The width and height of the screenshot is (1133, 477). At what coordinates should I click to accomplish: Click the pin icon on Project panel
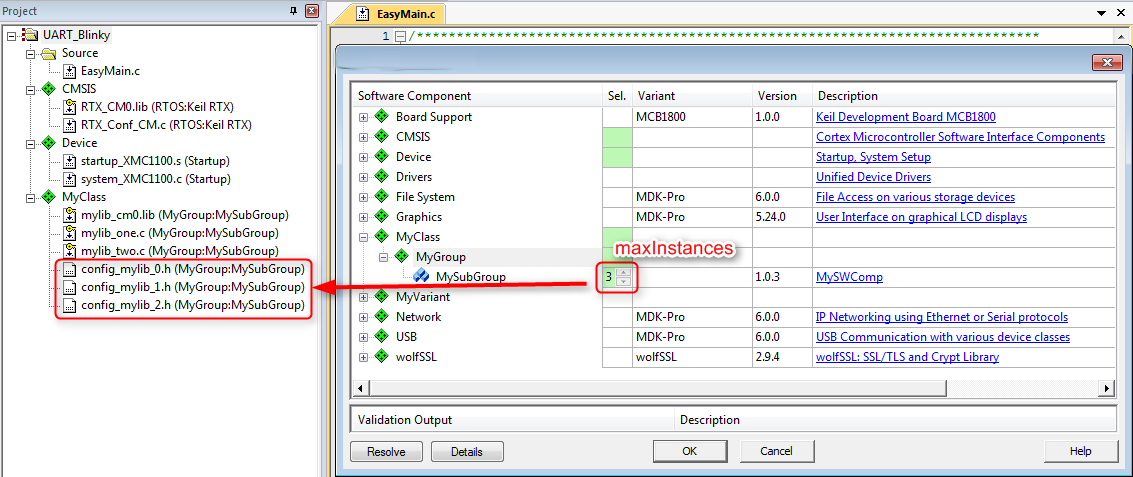point(293,11)
